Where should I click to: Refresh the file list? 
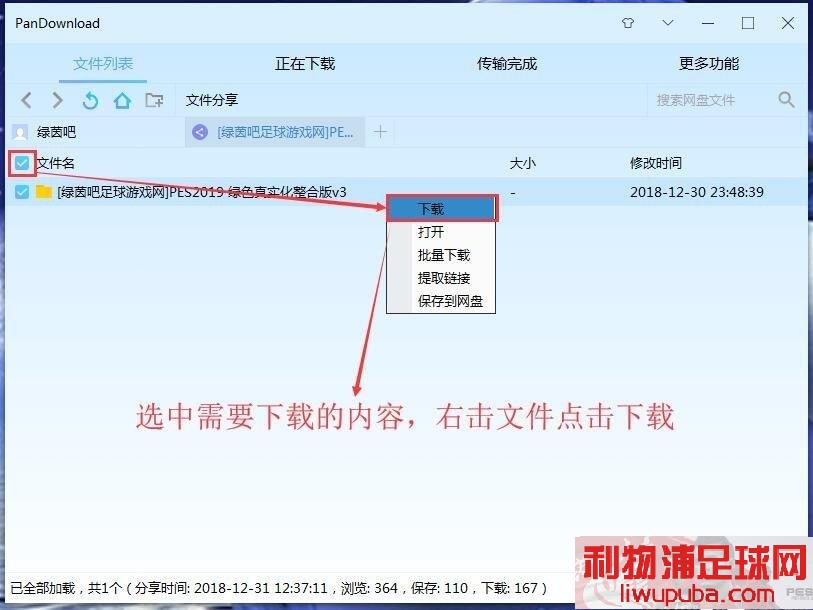[90, 100]
